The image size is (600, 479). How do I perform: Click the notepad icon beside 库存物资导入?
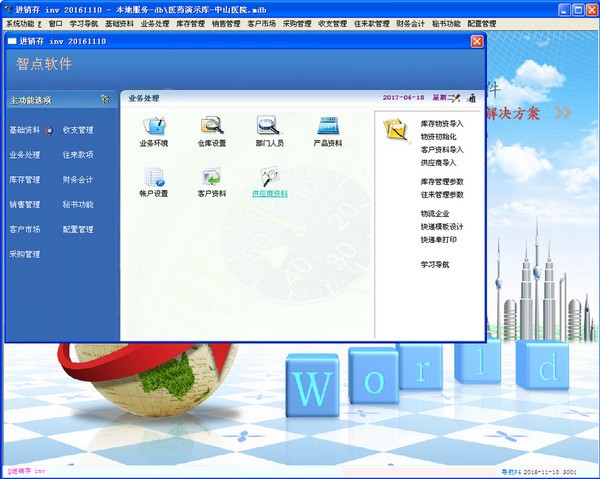tap(397, 128)
